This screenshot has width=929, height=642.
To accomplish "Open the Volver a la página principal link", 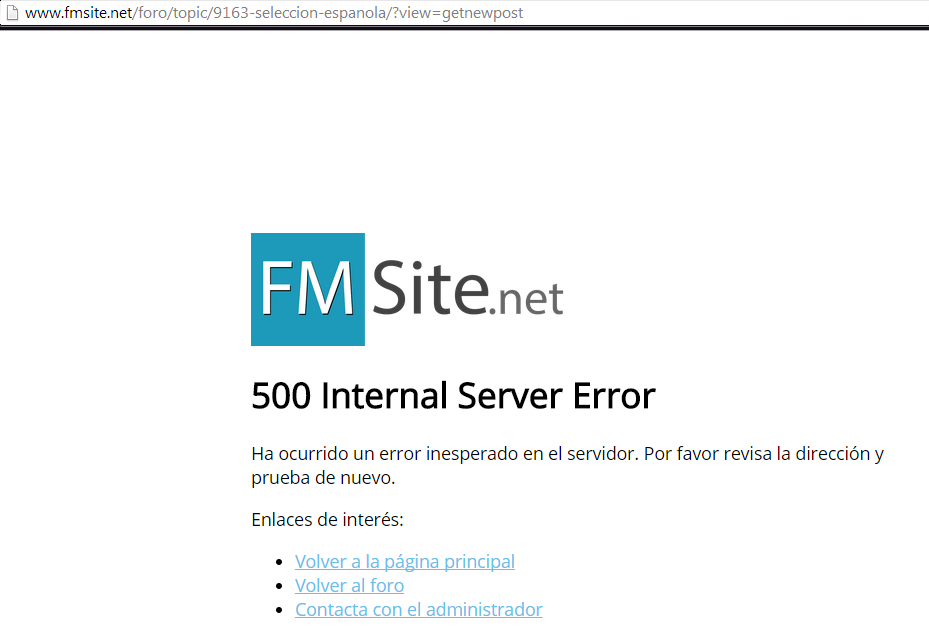I will point(405,561).
